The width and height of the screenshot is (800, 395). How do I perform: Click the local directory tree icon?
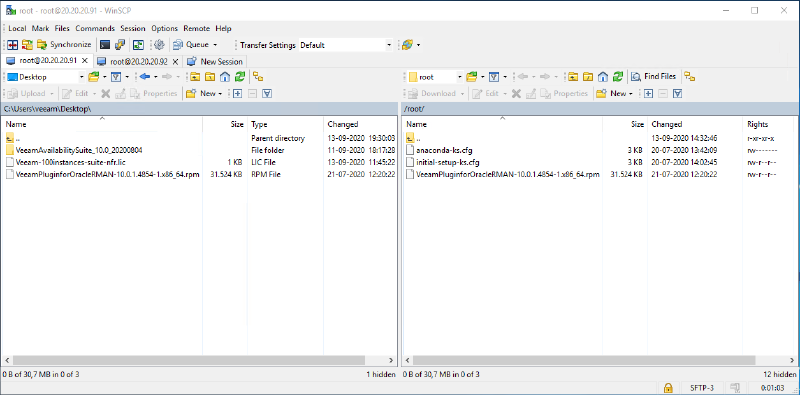tap(259, 77)
